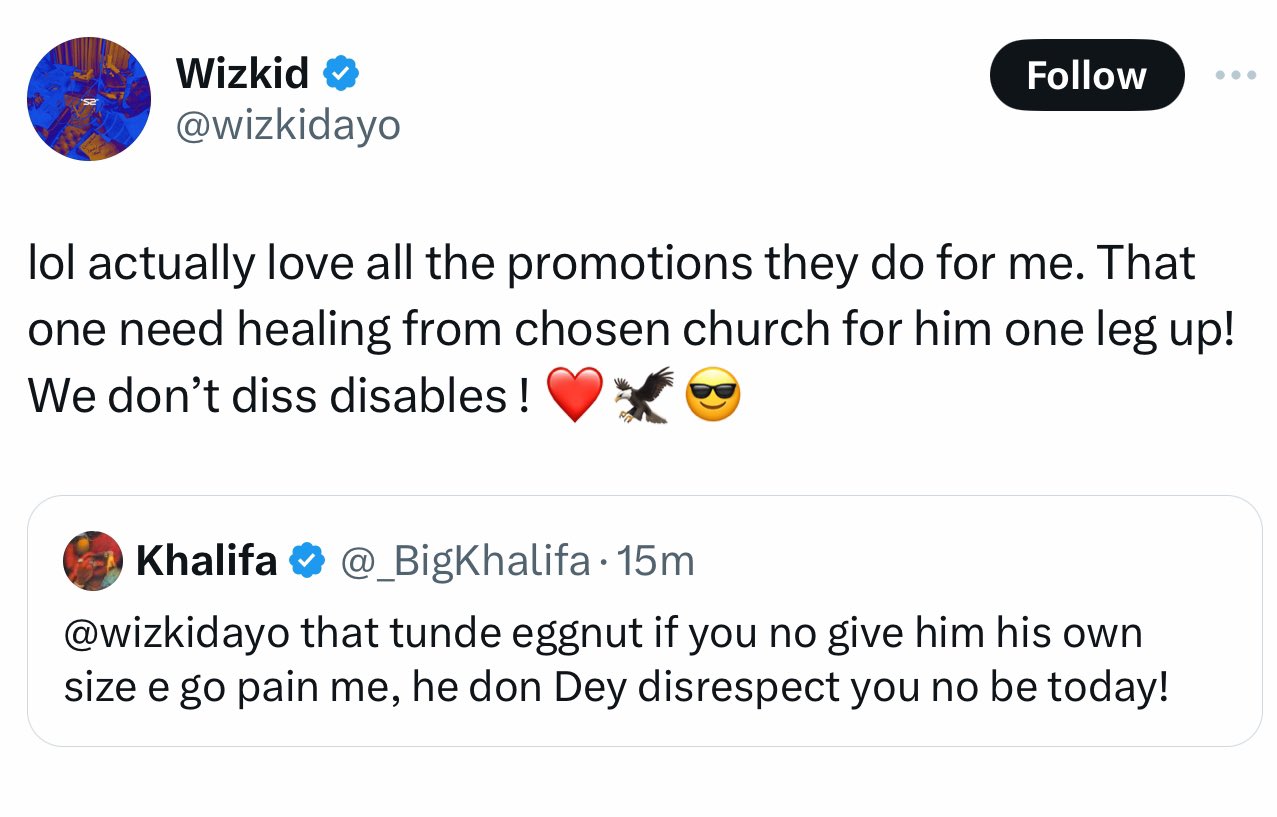Open the three-dot more options menu
This screenshot has height=817, width=1277.
[1234, 76]
